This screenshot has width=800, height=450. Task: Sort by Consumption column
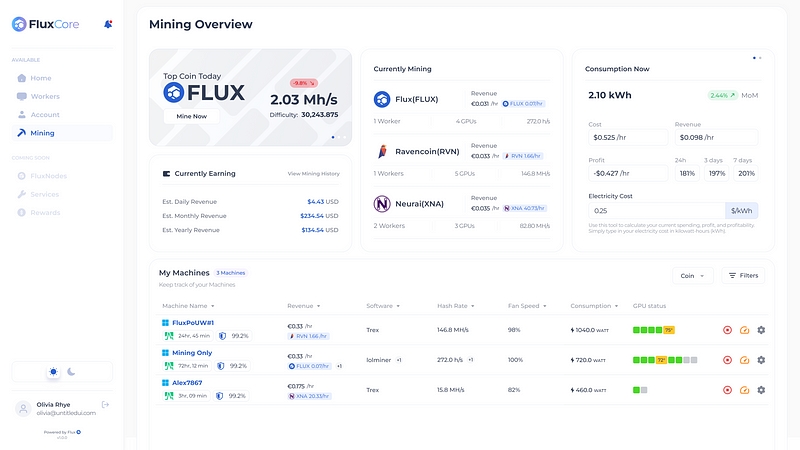(594, 306)
